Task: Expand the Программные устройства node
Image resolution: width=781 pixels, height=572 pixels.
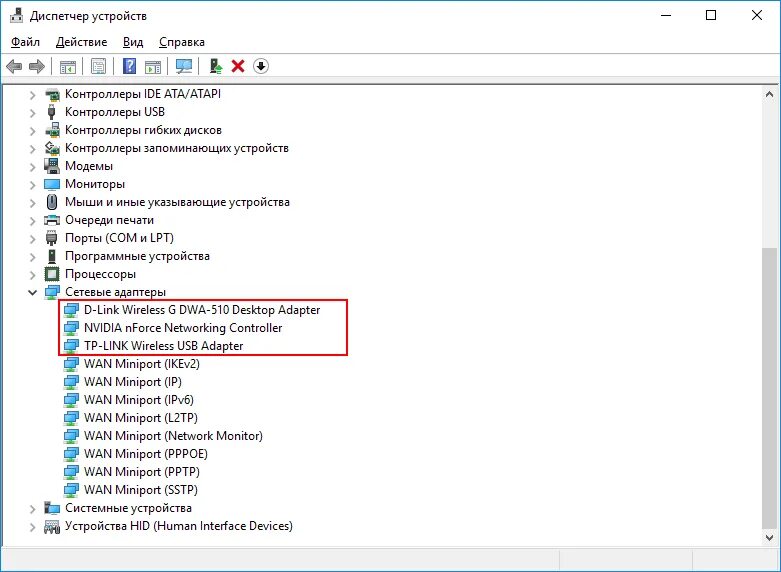Action: 33,257
